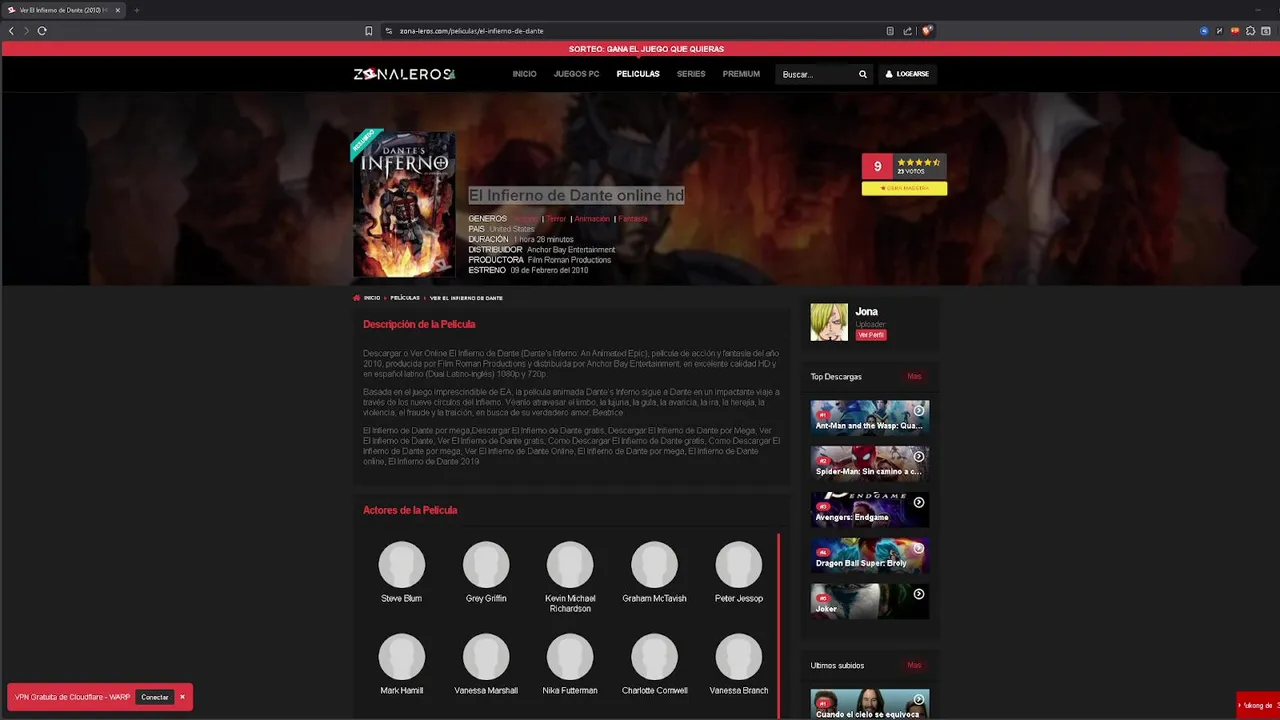This screenshot has height=720, width=1280.
Task: Click the play icon on Spider-Man card
Action: 919,457
